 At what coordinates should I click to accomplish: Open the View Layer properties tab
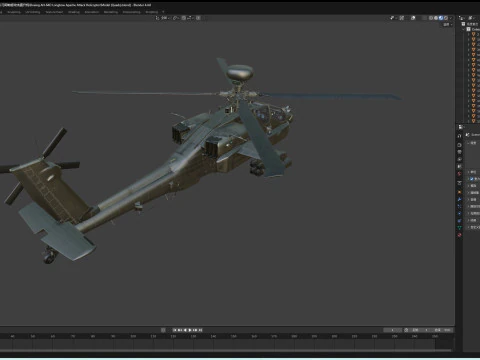(459, 159)
